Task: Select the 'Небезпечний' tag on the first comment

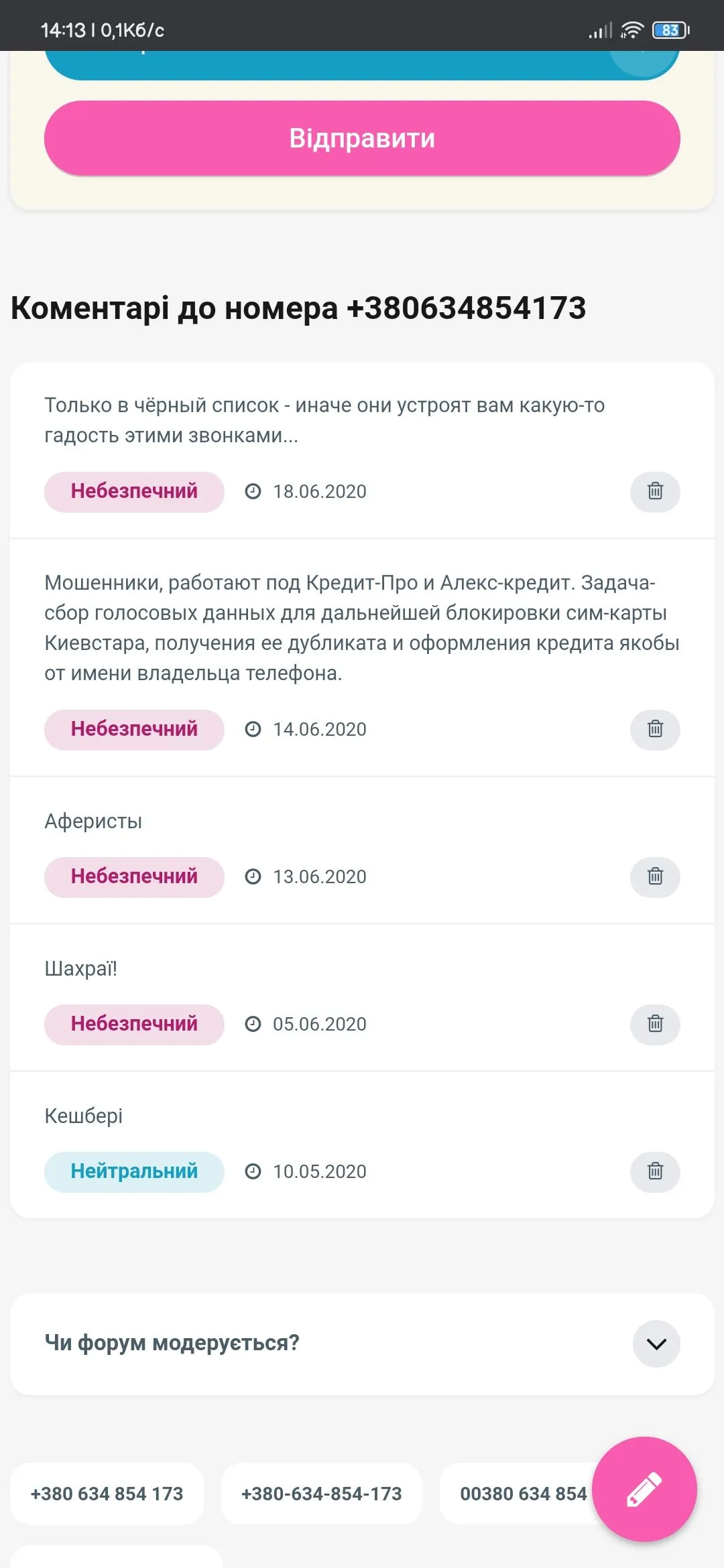Action: [133, 491]
